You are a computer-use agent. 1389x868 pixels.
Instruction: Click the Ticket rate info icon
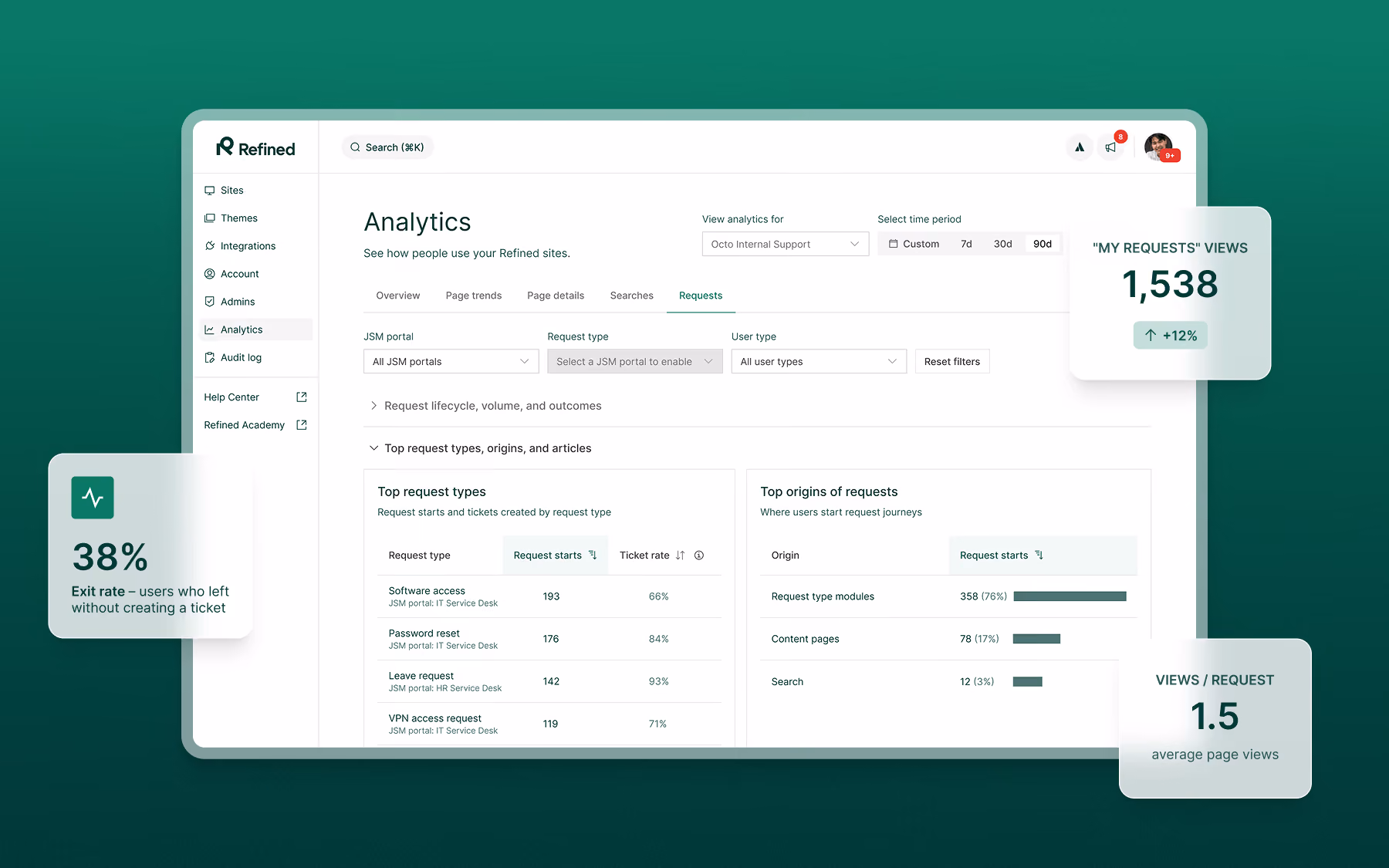point(699,556)
